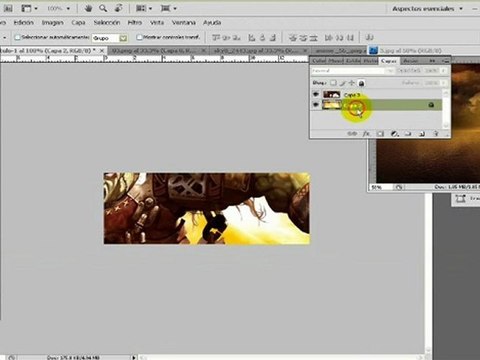480x360 pixels.
Task: Toggle lock transparent pixels
Action: [333, 83]
